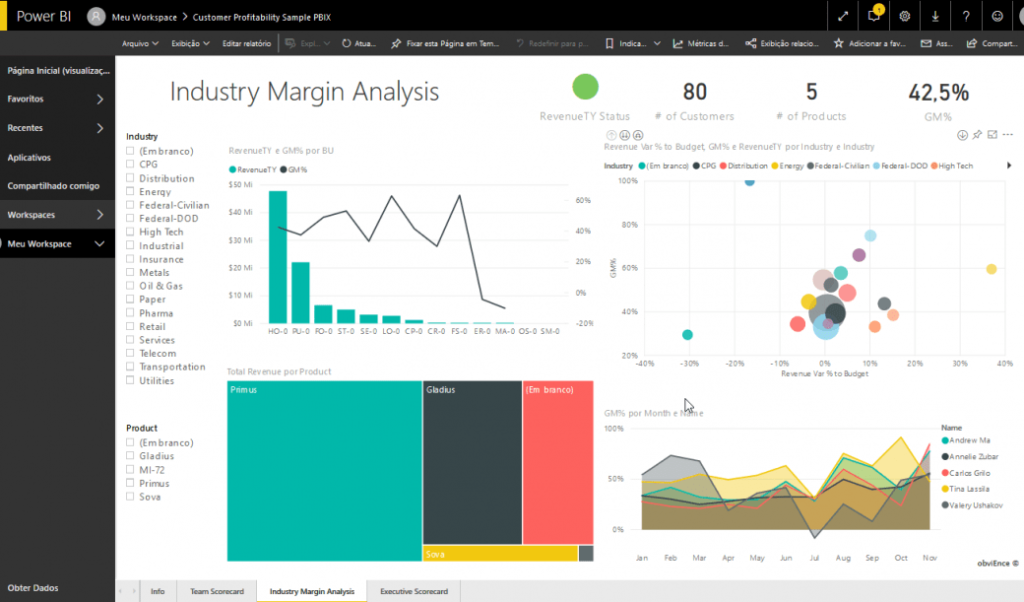The height and width of the screenshot is (602, 1024).
Task: Open the Arquivo dropdown menu
Action: click(140, 43)
